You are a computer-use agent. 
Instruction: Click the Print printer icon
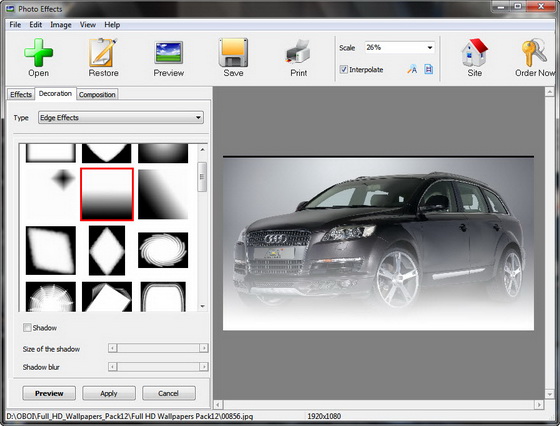tap(298, 52)
